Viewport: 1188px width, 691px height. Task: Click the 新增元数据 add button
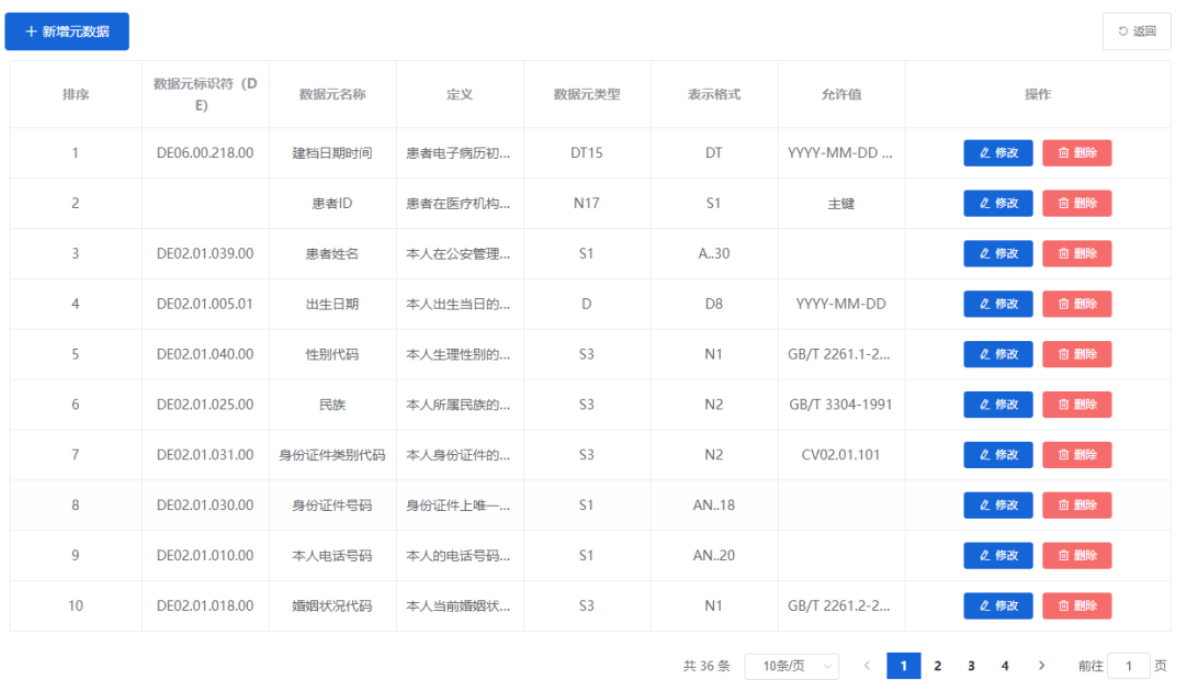click(x=67, y=32)
